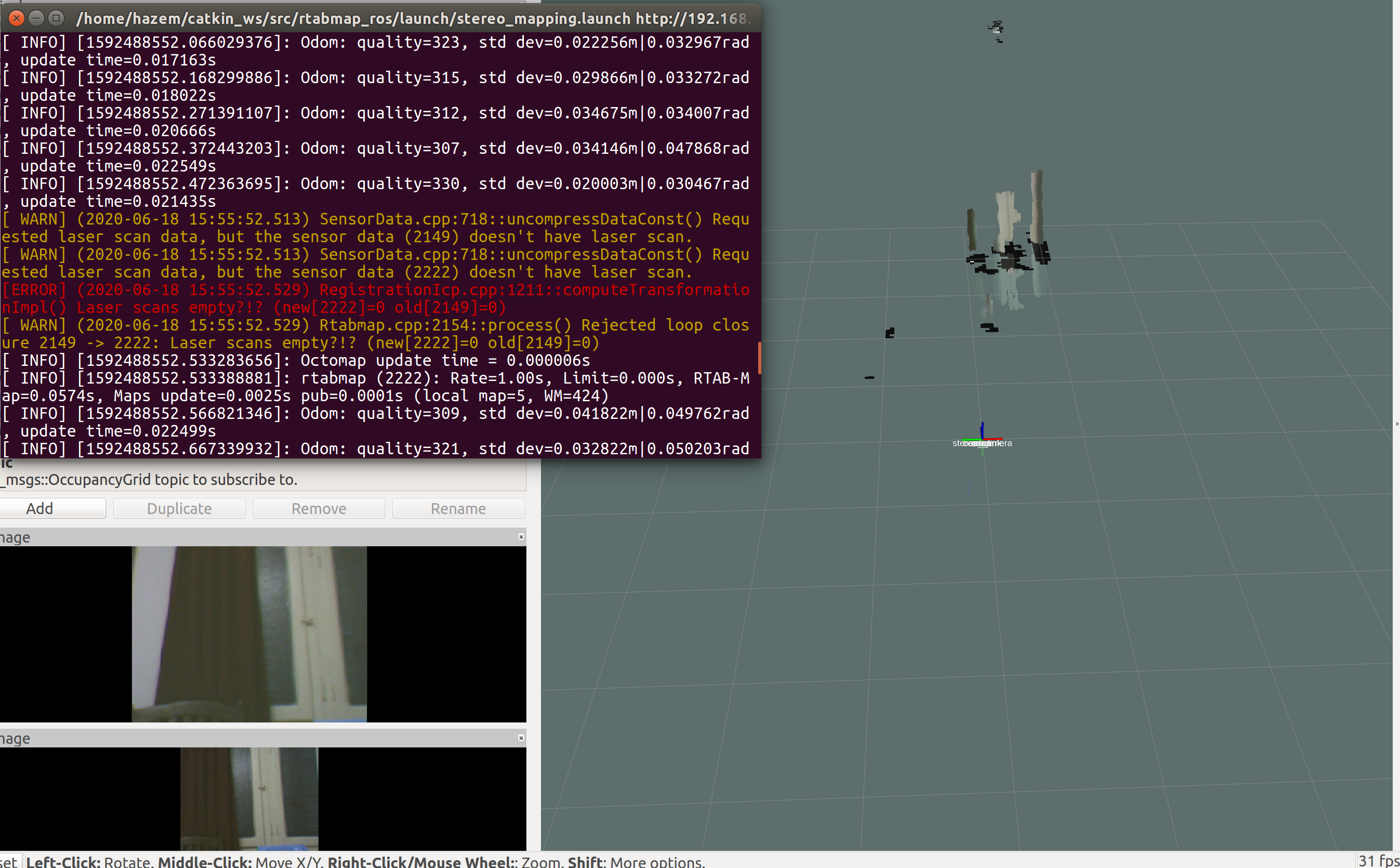
Task: Click the terminal's orange scrollbar handle
Action: pos(759,358)
